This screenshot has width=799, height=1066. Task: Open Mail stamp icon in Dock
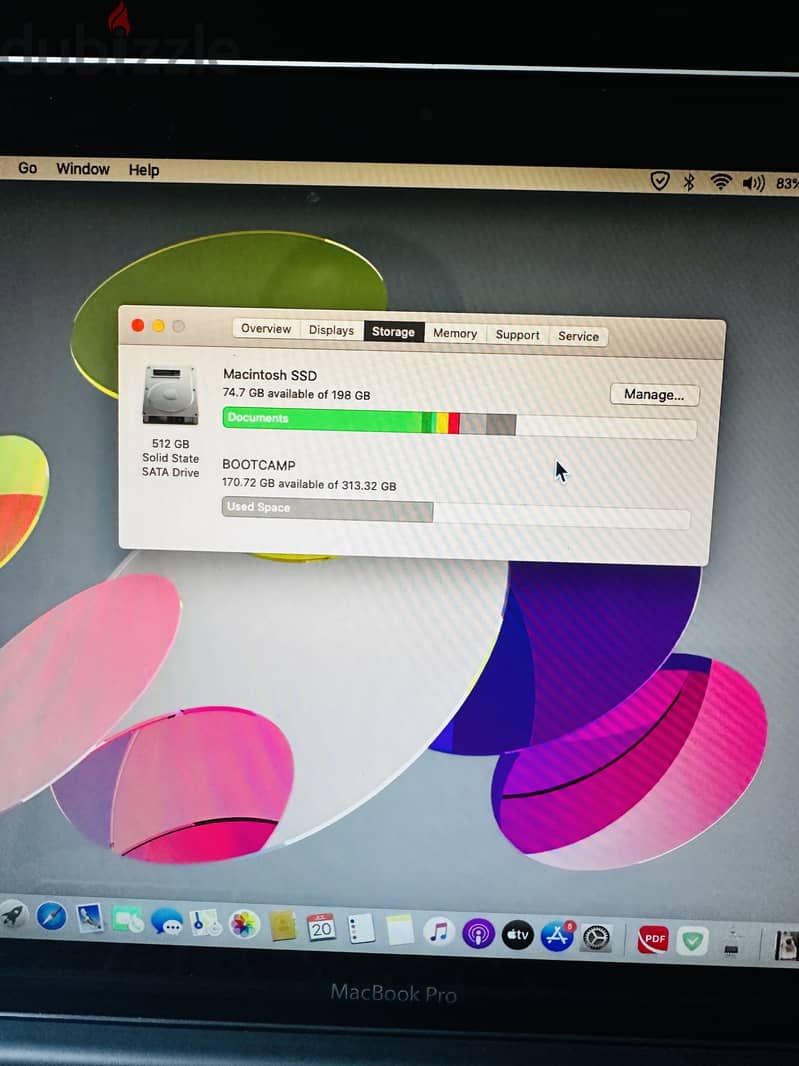(x=90, y=918)
